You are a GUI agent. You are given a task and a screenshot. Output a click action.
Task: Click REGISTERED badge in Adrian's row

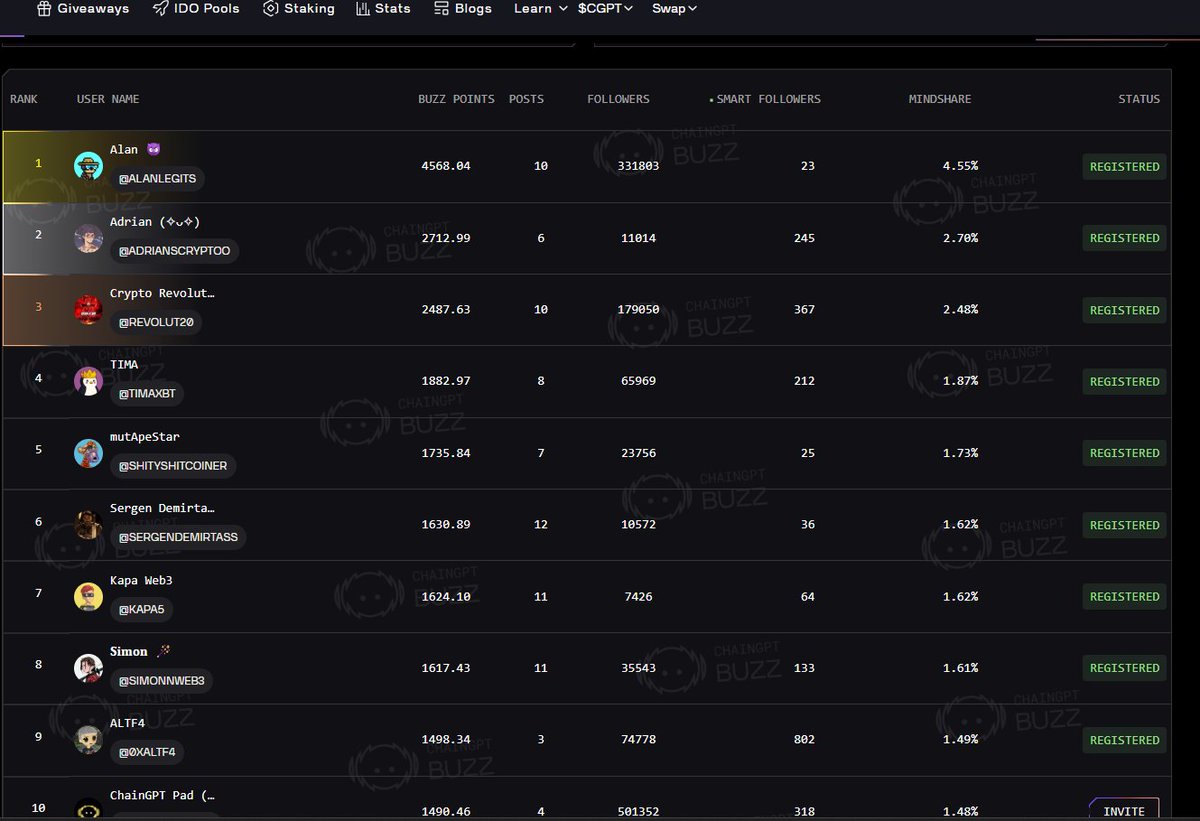tap(1125, 238)
